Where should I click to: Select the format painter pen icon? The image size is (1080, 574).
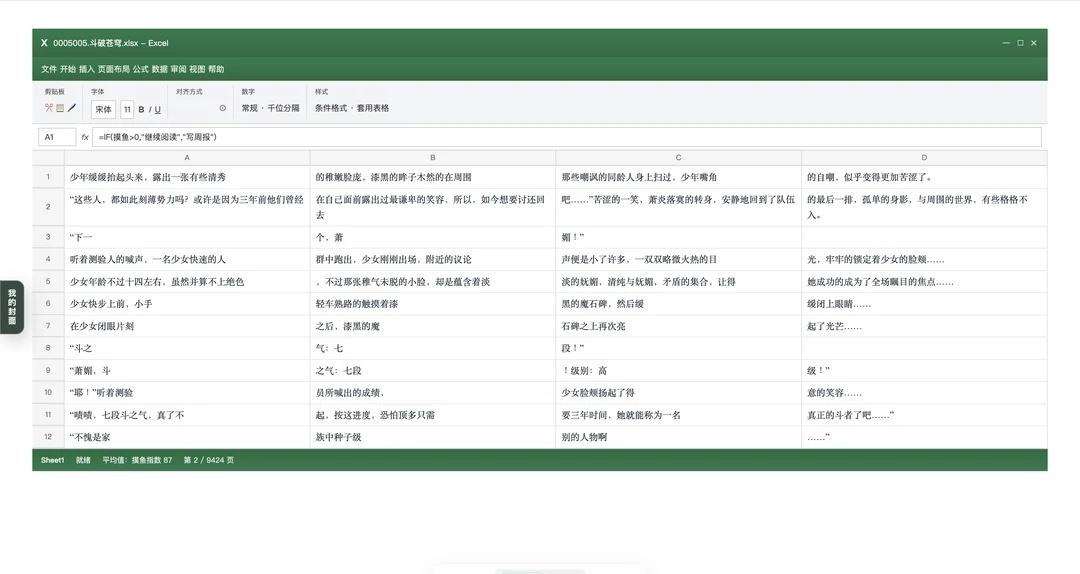72,108
